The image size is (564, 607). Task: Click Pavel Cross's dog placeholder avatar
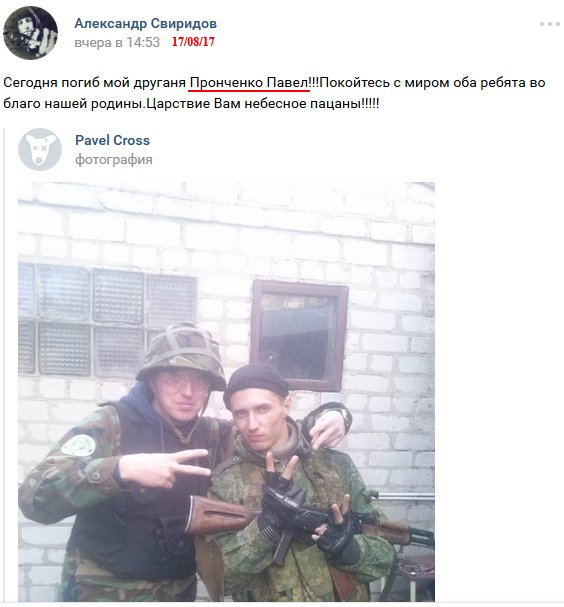click(x=40, y=149)
